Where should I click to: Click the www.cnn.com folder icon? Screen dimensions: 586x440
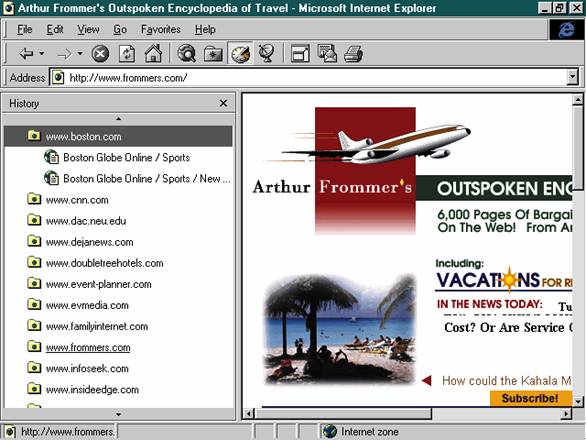click(x=34, y=198)
